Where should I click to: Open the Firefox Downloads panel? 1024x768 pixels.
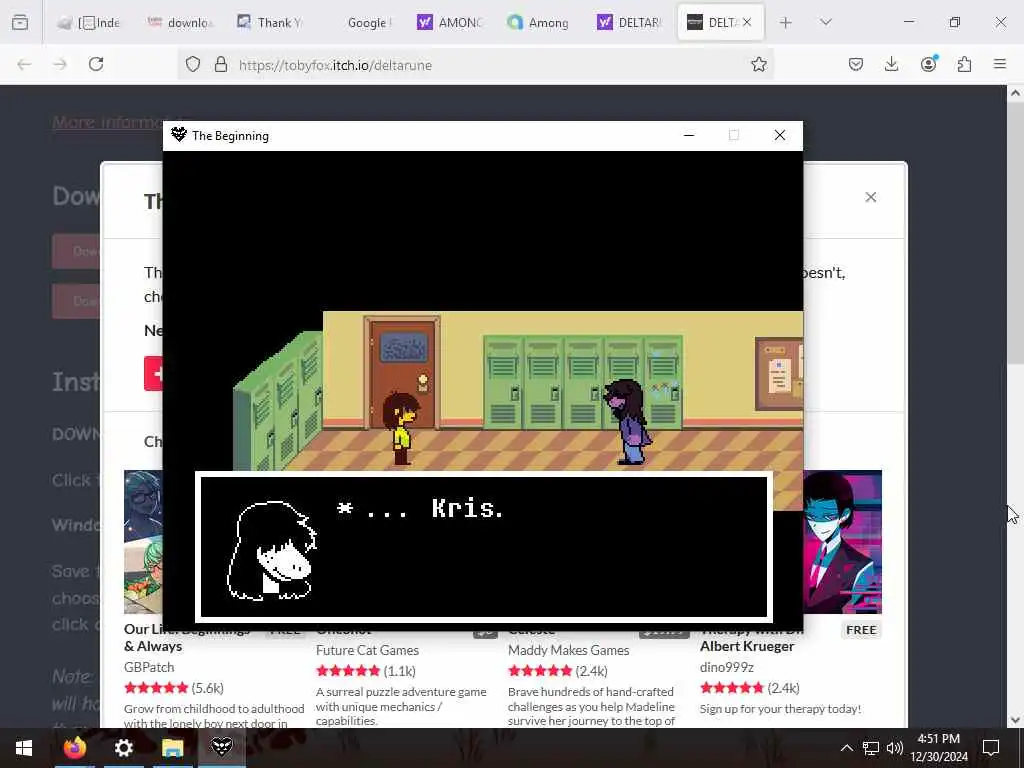(891, 64)
